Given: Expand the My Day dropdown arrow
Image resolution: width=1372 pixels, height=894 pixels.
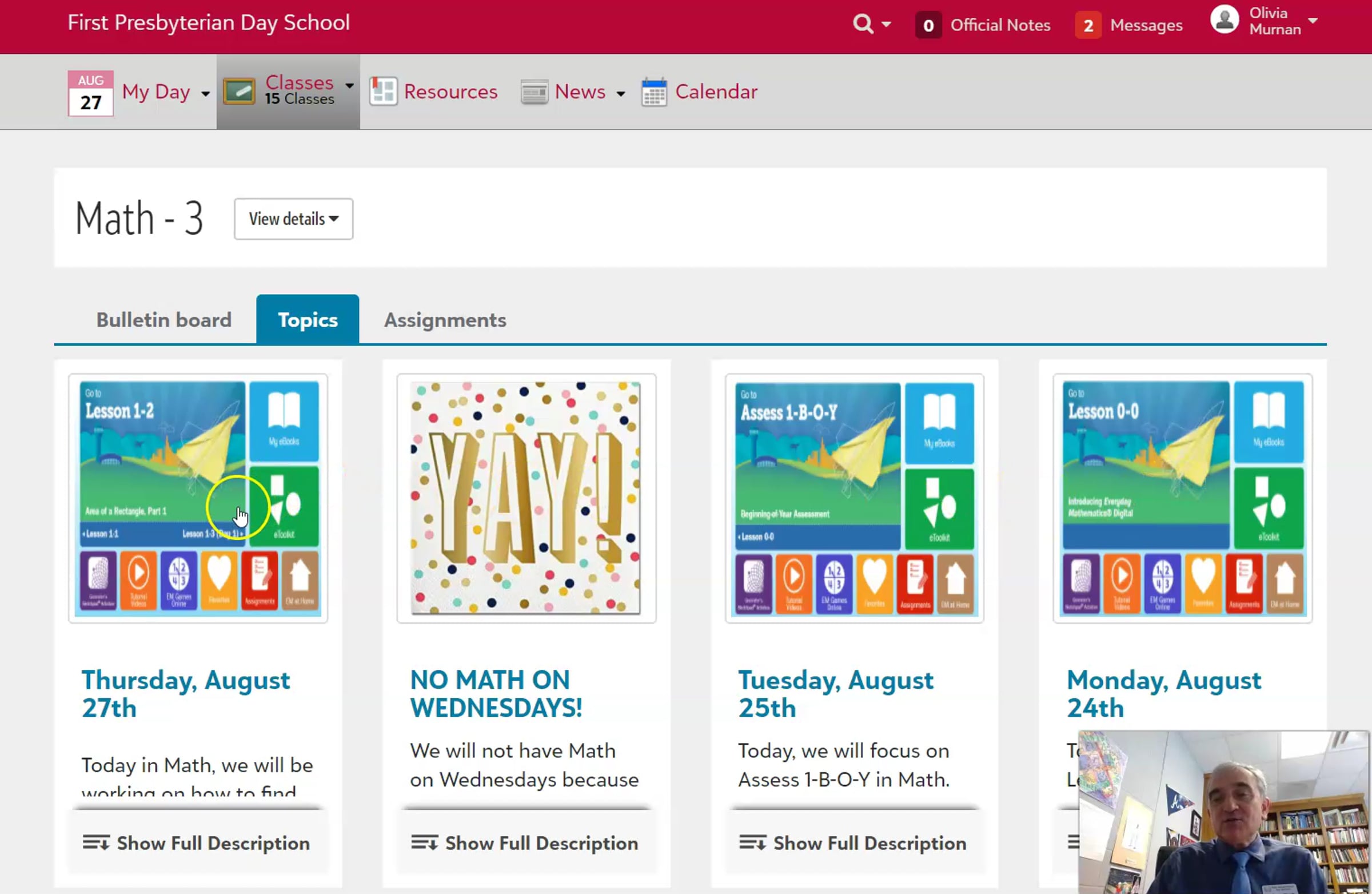Looking at the screenshot, I should click(x=205, y=93).
